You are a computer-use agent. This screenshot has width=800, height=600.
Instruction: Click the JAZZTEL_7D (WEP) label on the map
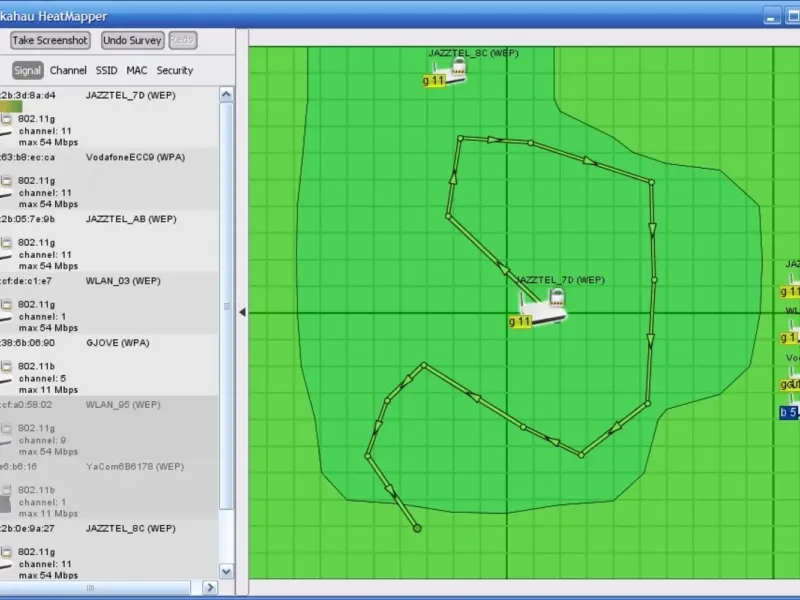pos(560,280)
